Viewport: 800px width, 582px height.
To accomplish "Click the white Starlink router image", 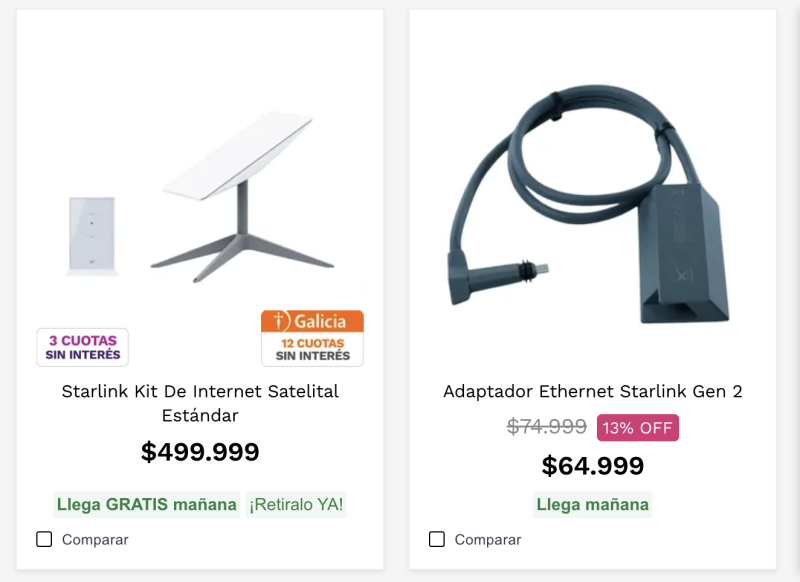I will 90,235.
